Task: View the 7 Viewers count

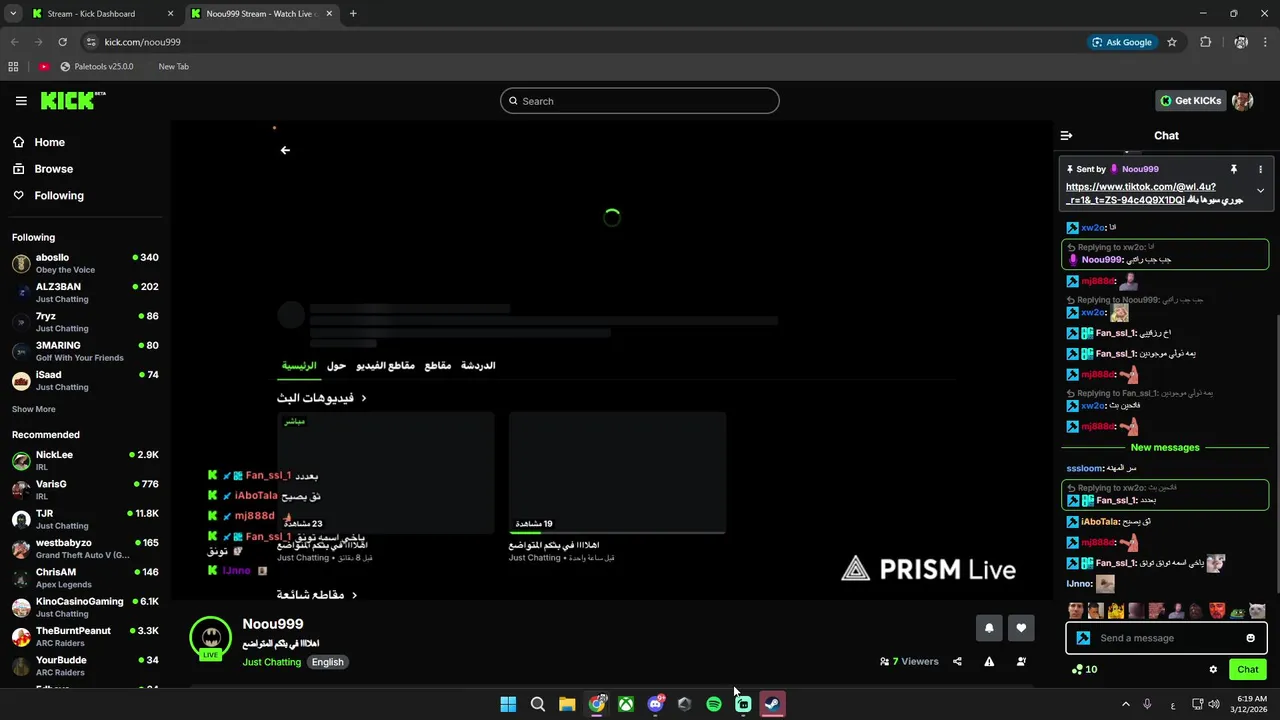Action: (x=909, y=661)
